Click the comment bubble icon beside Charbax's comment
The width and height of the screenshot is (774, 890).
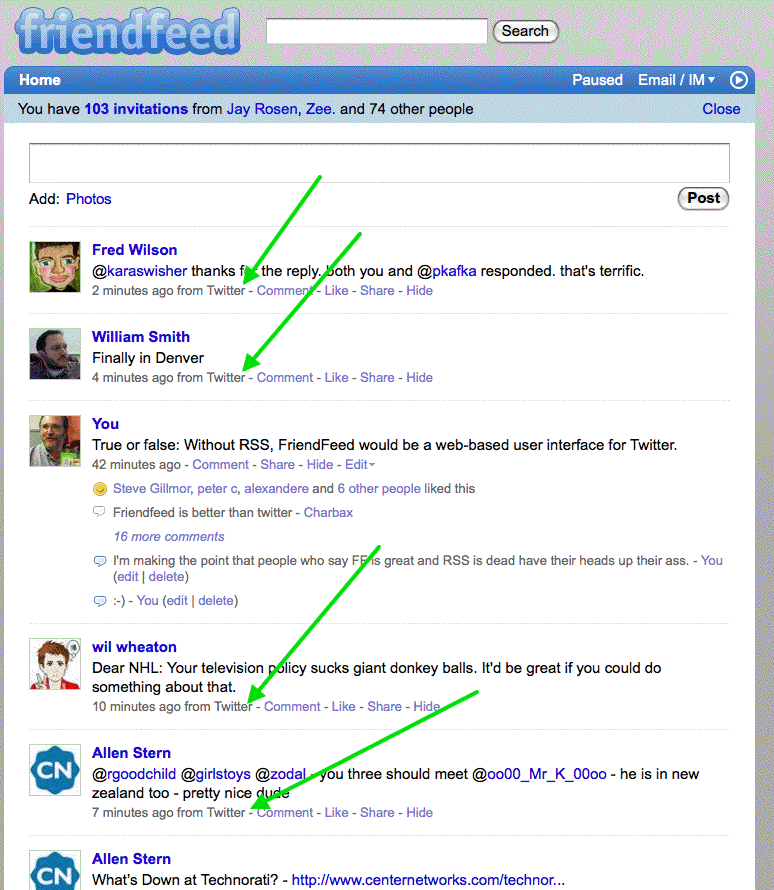click(99, 513)
